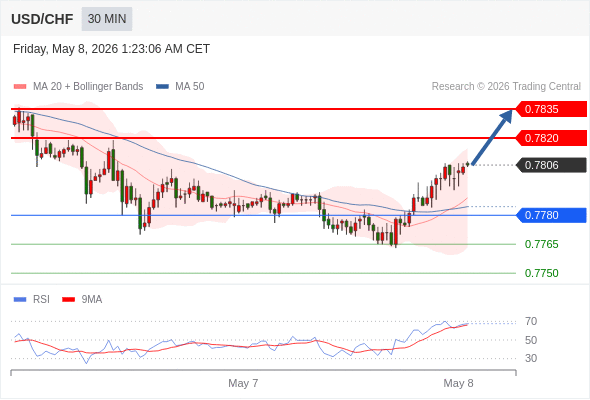The height and width of the screenshot is (400, 590).
Task: Click the date 'Friday, May 8, 2026 1:23:06 AM CET'
Action: coord(111,49)
